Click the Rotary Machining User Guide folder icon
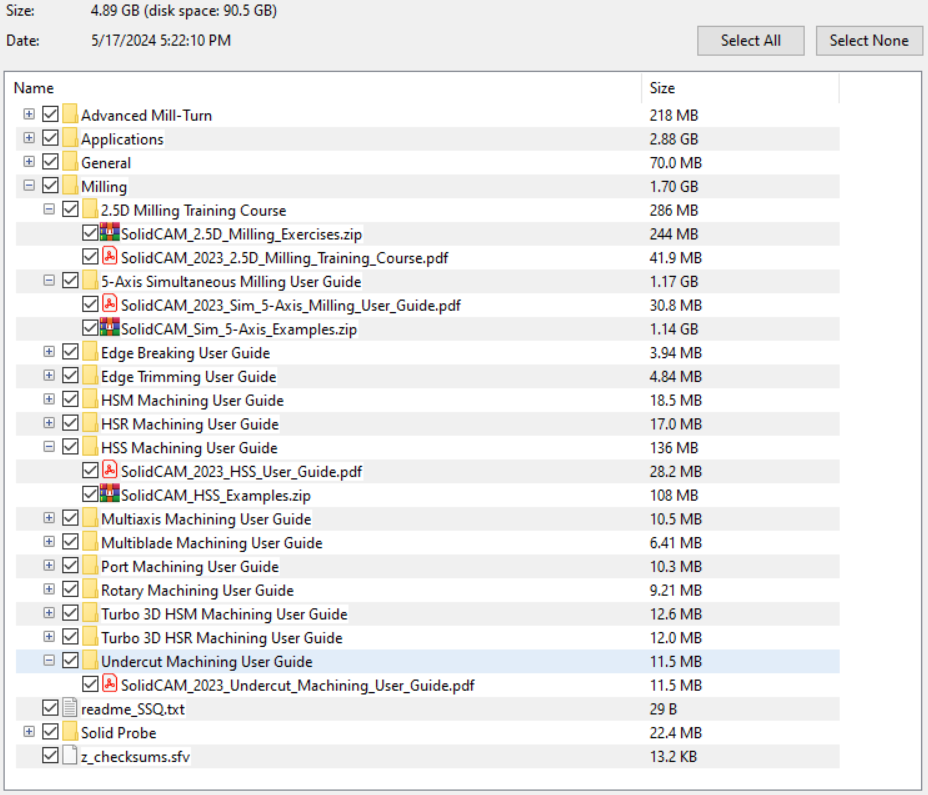Screen dimensions: 928x795 click(90, 588)
